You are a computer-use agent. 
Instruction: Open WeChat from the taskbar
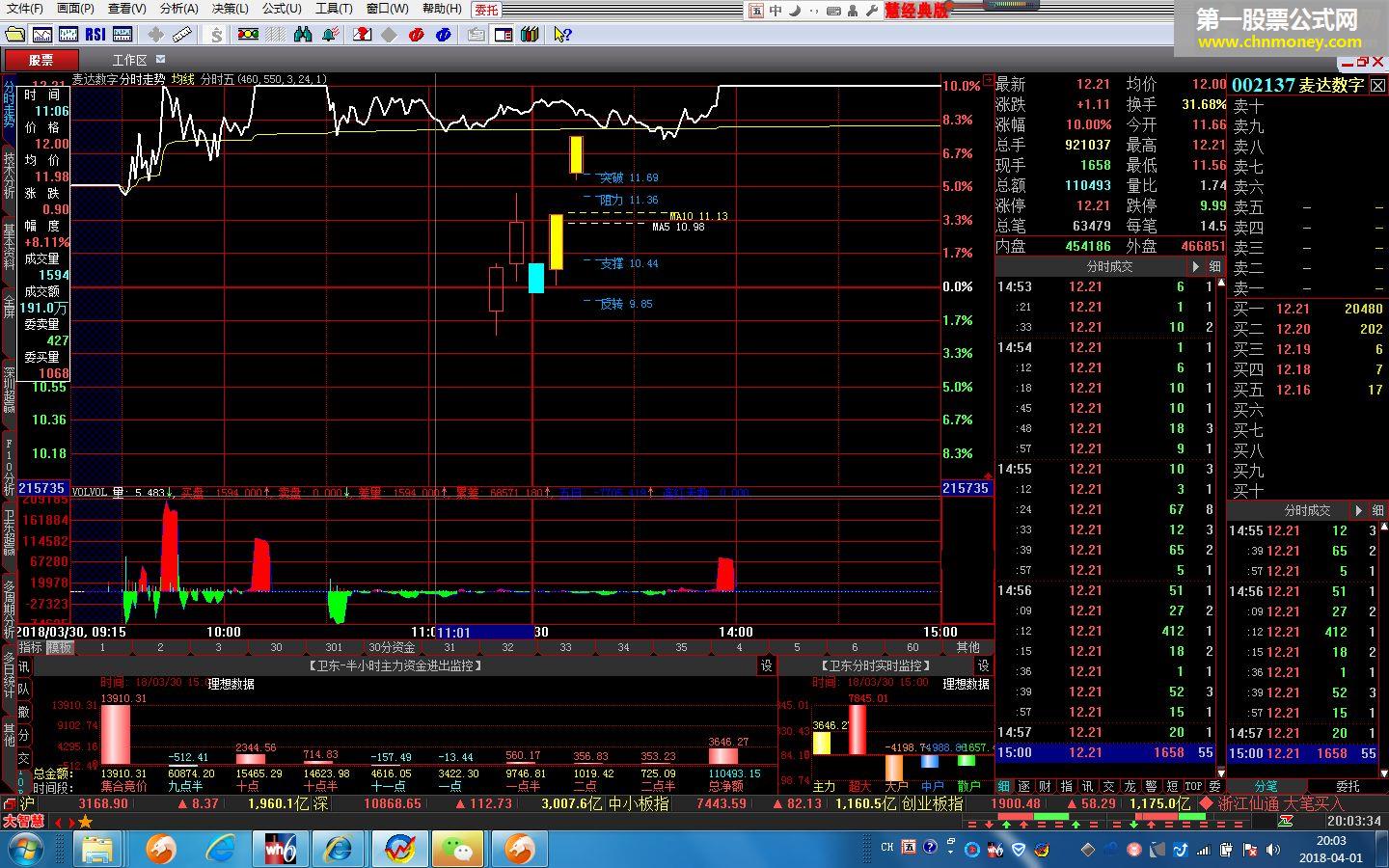pyautogui.click(x=457, y=850)
